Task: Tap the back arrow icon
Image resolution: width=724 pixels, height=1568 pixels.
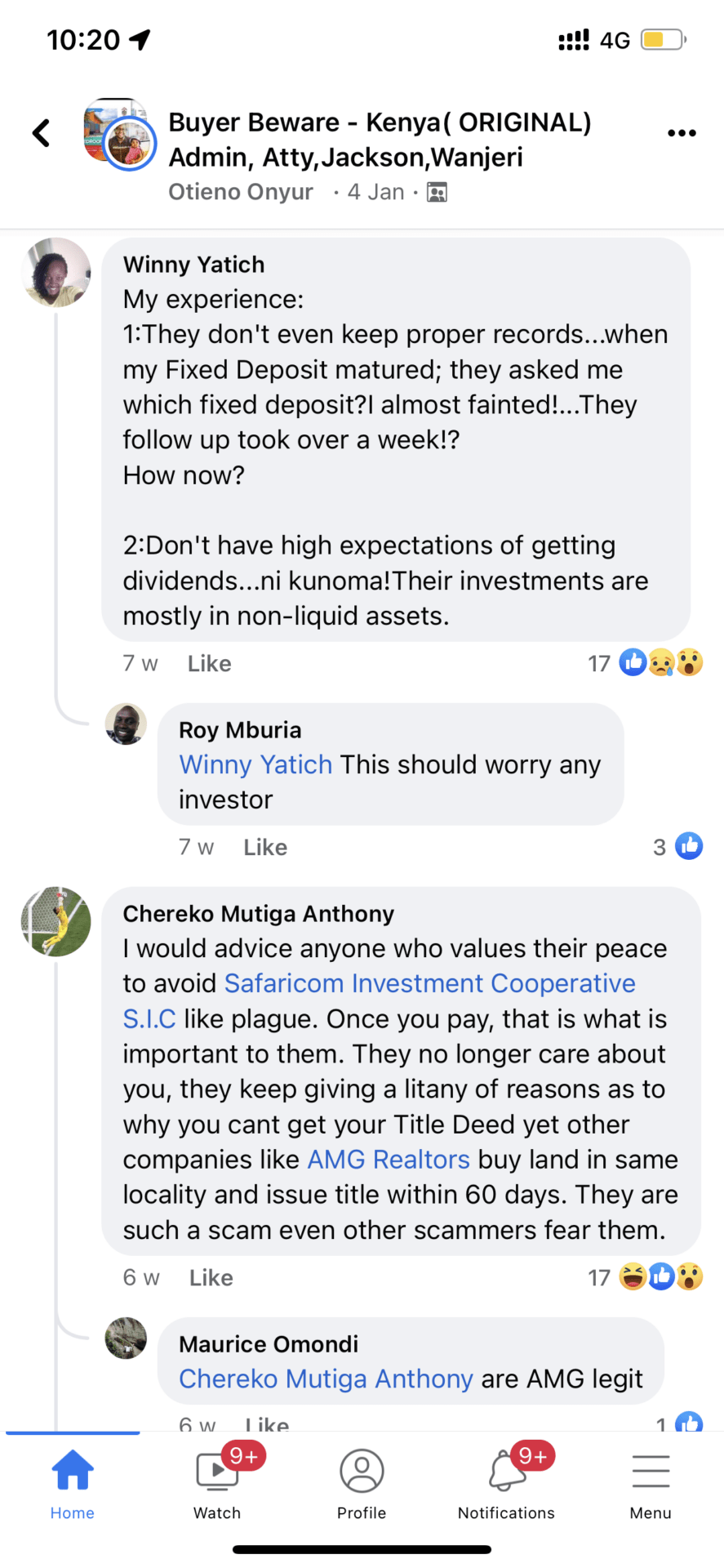Action: click(41, 133)
